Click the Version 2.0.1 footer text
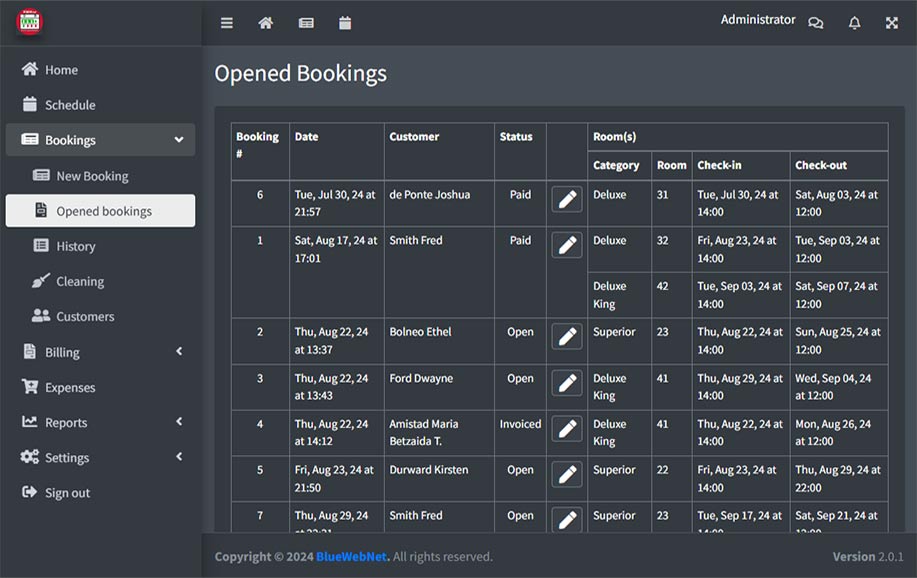Screen dimensions: 917x578 [x=868, y=556]
